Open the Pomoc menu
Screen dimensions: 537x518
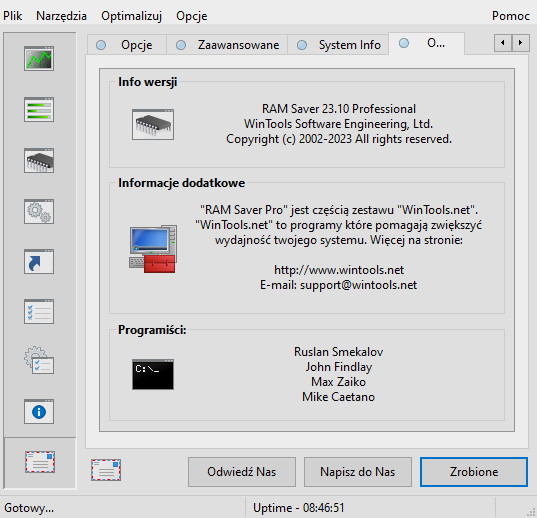511,16
